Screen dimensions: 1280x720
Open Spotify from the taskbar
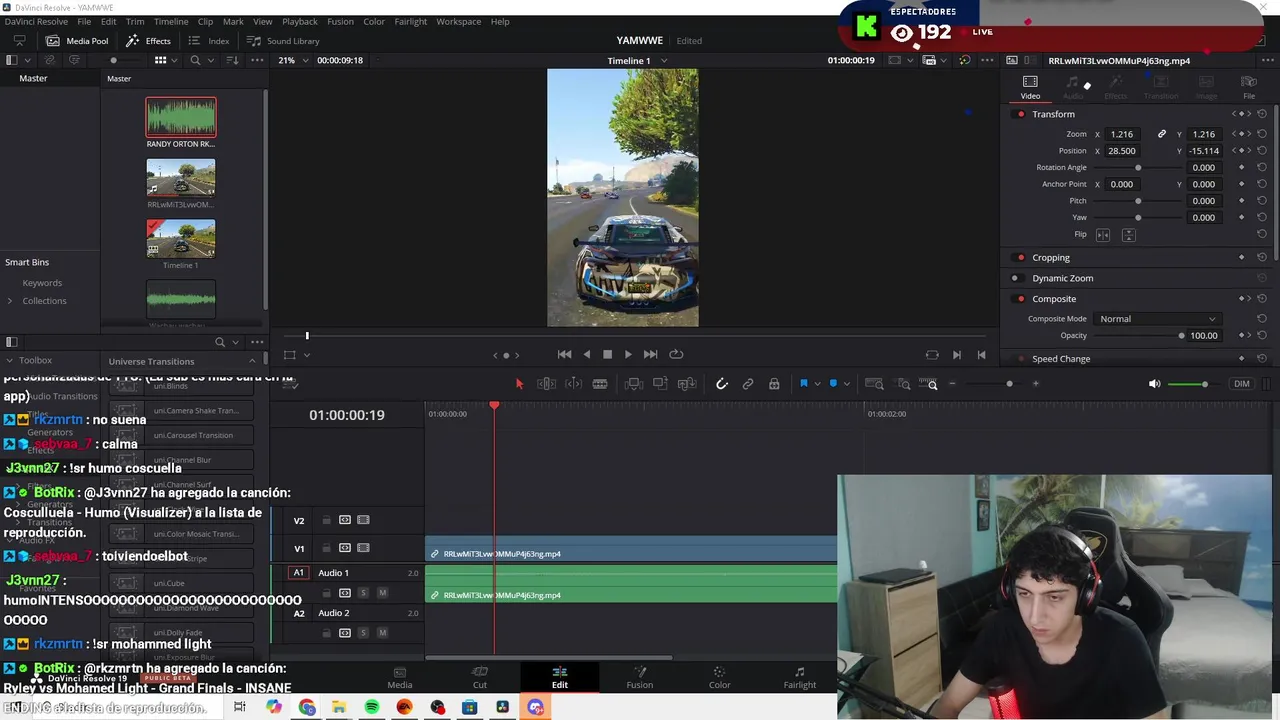372,707
